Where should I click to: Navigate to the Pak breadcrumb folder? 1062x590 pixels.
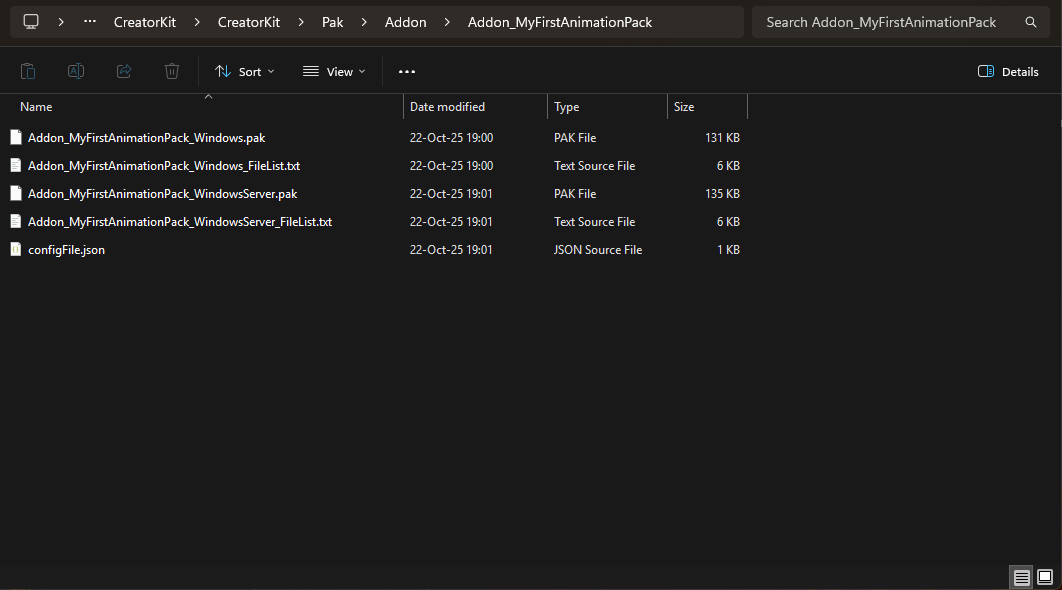coord(332,22)
